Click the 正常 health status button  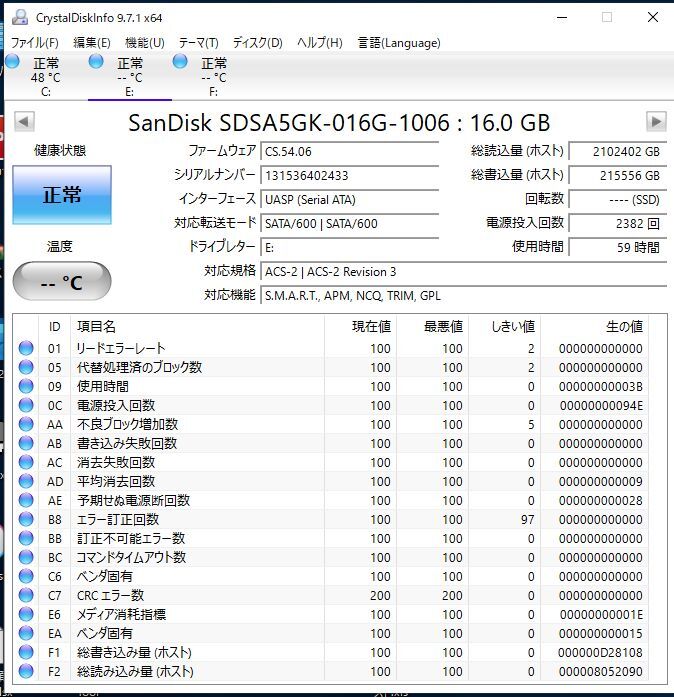click(x=62, y=195)
